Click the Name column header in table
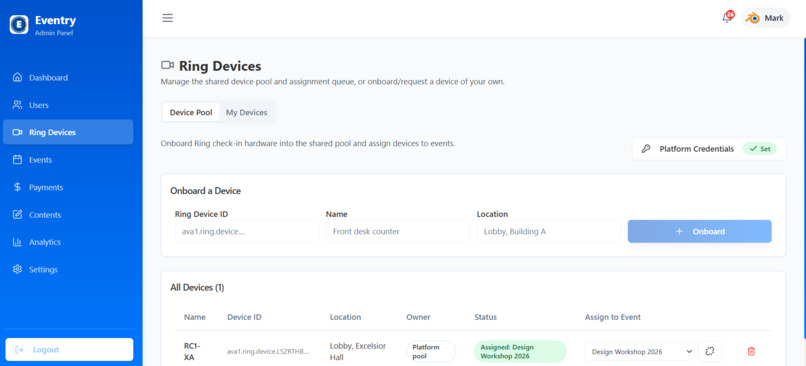The height and width of the screenshot is (366, 806). pyautogui.click(x=195, y=317)
